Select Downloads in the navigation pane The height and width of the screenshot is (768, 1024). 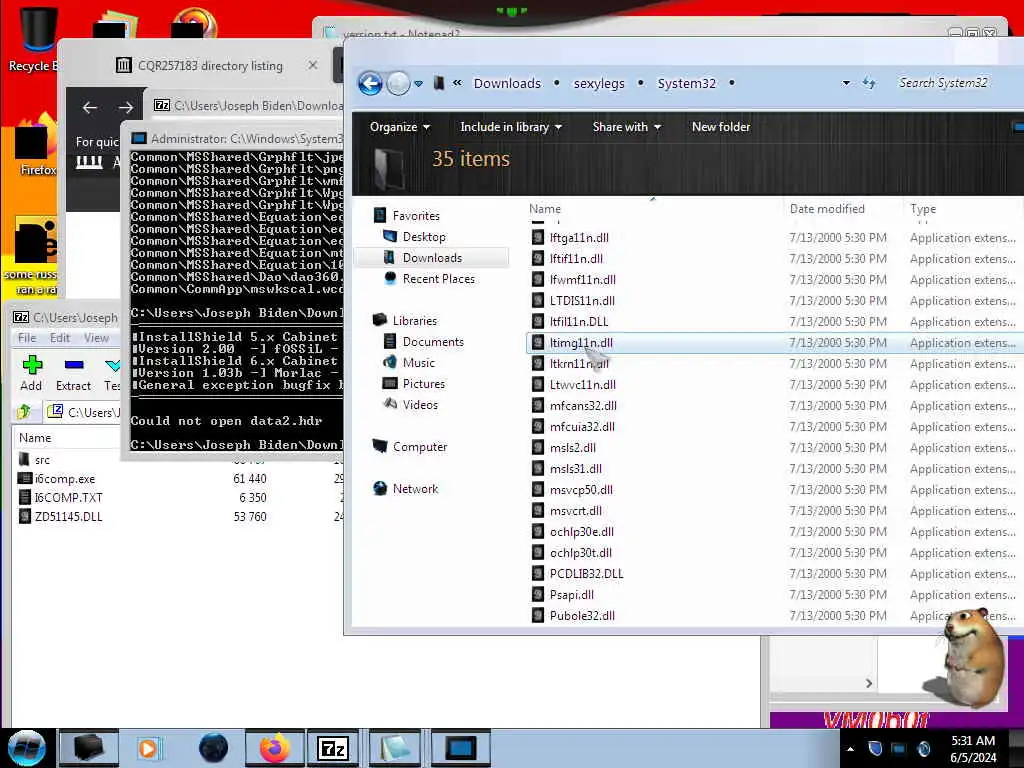(432, 257)
